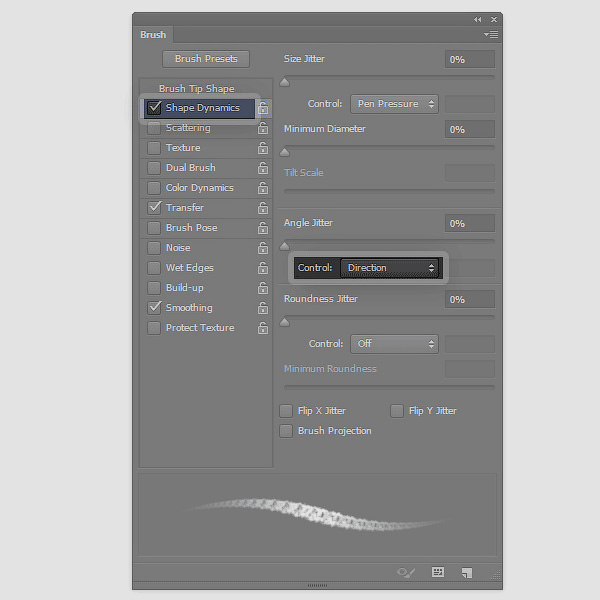Select the Scattering label in the list
This screenshot has width=600, height=600.
pyautogui.click(x=188, y=128)
